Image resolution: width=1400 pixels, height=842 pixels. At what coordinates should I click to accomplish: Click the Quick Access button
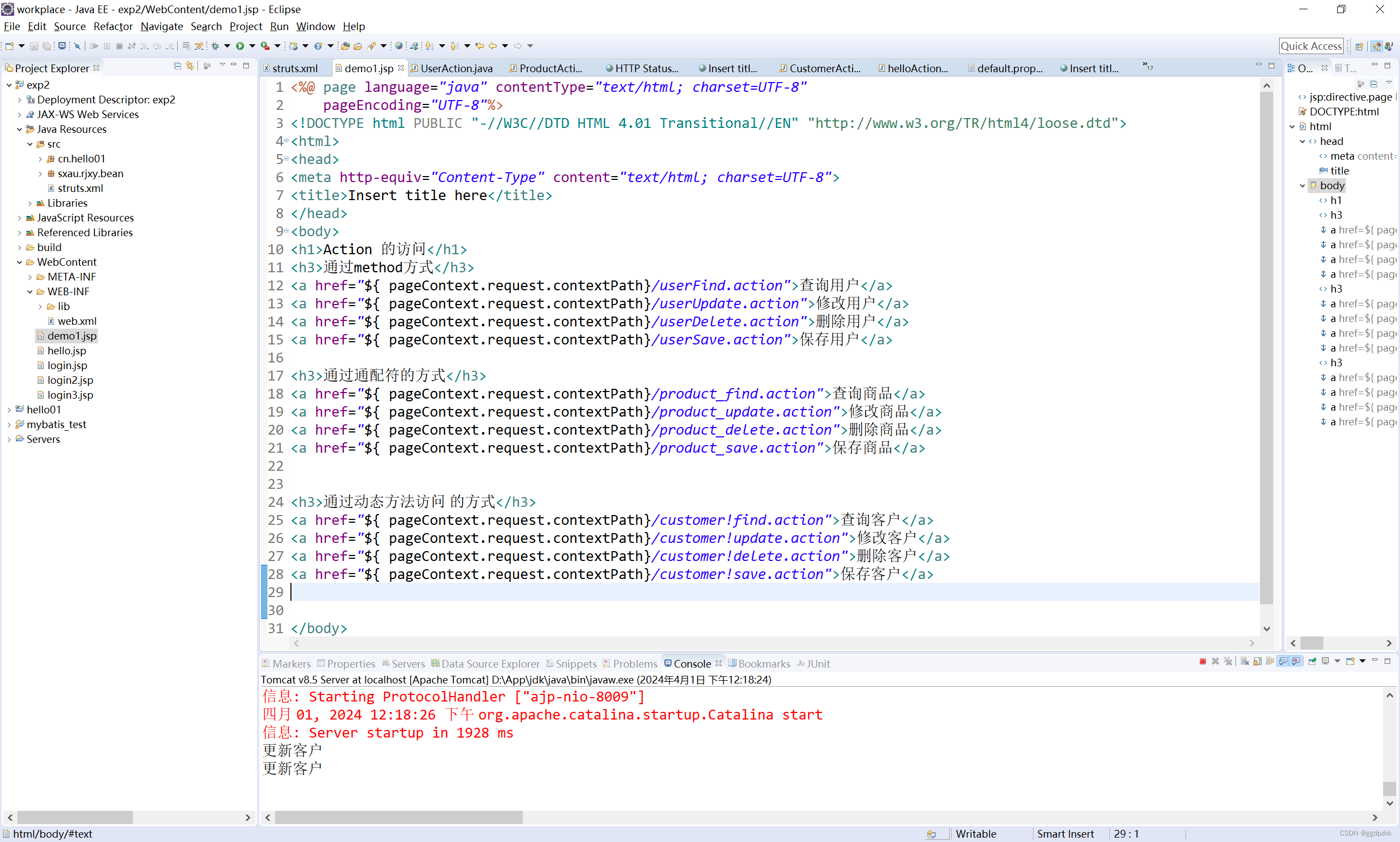[x=1311, y=46]
